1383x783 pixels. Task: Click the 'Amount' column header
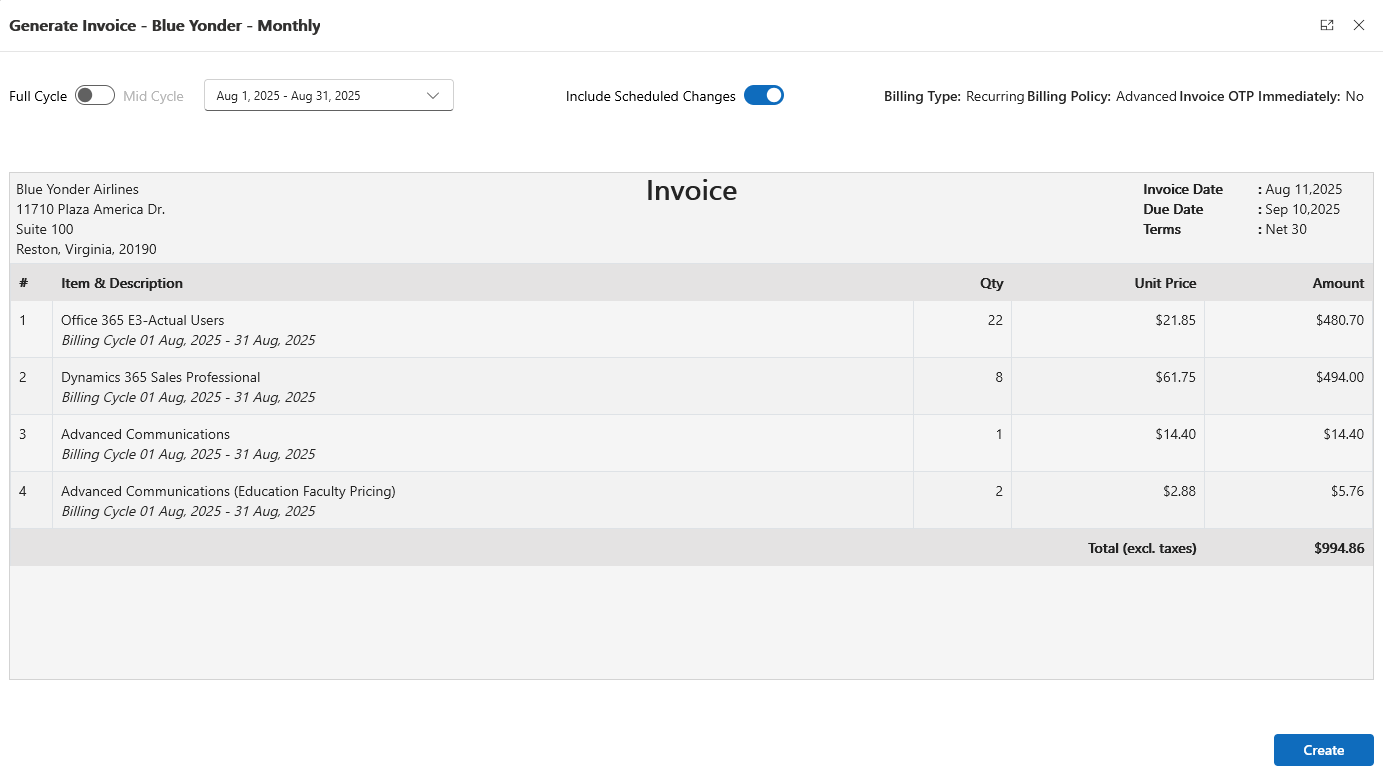1338,283
